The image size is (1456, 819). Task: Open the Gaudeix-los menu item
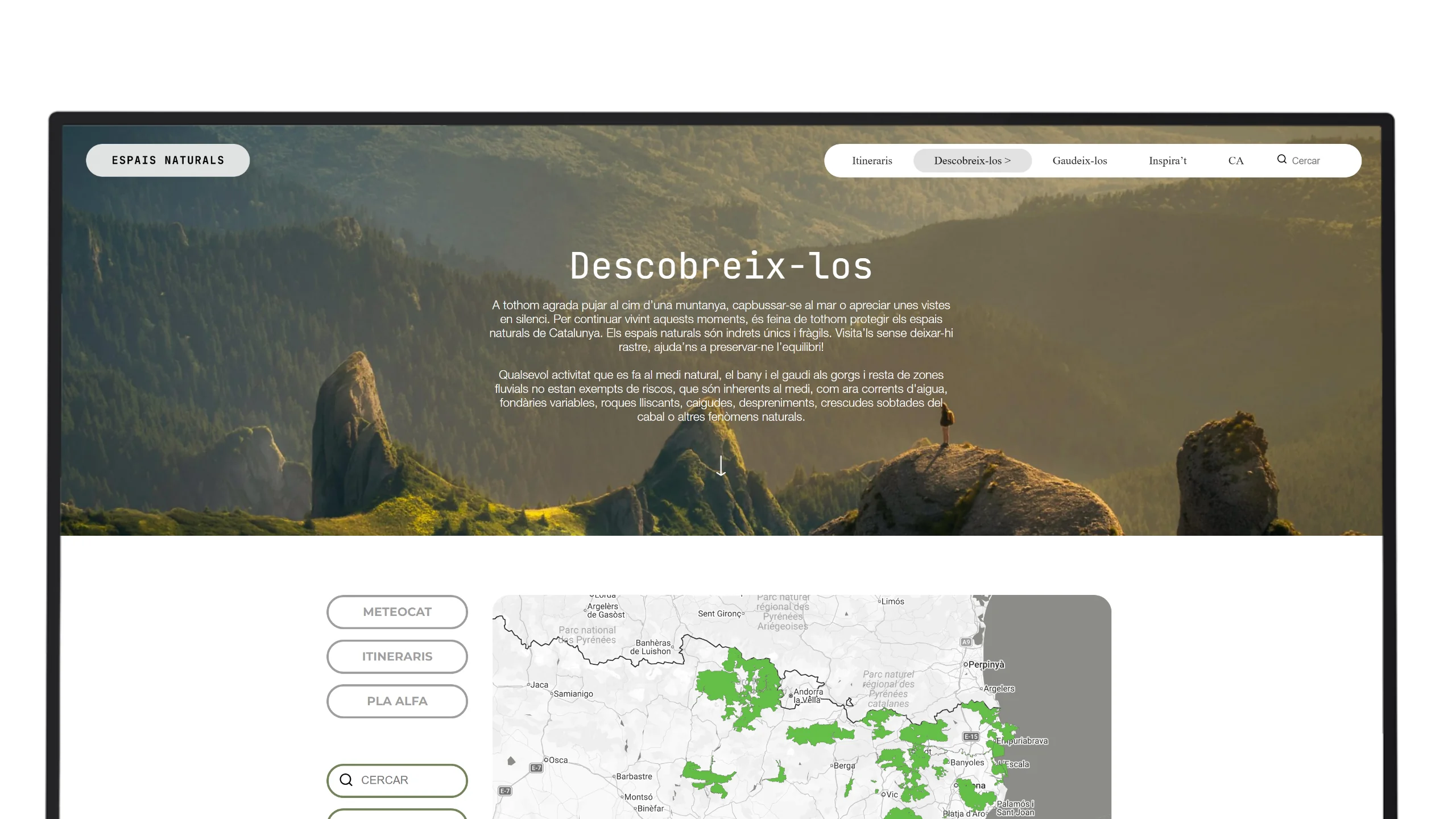pos(1079,161)
